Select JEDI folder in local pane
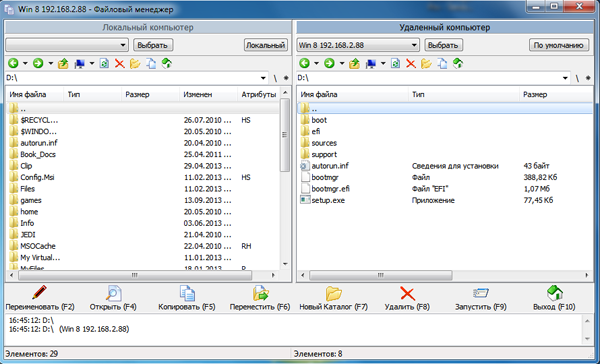 point(28,235)
